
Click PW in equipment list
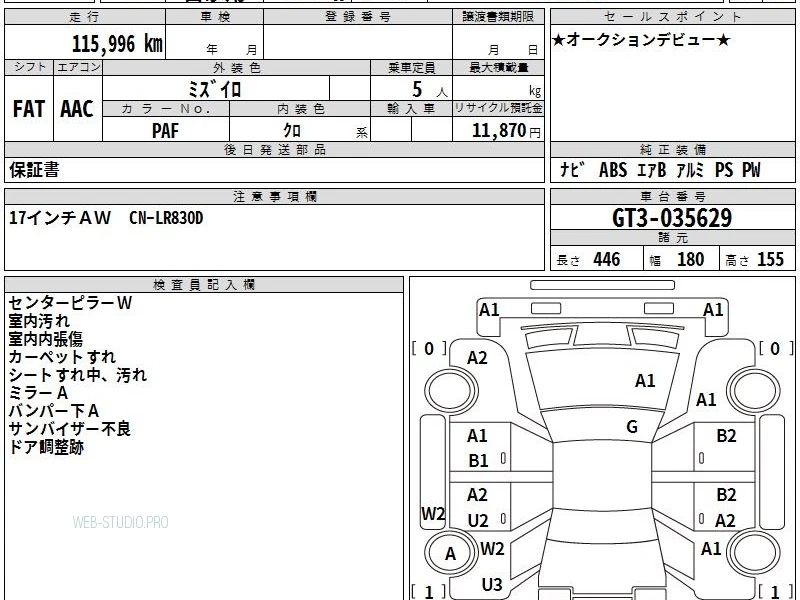(x=751, y=170)
